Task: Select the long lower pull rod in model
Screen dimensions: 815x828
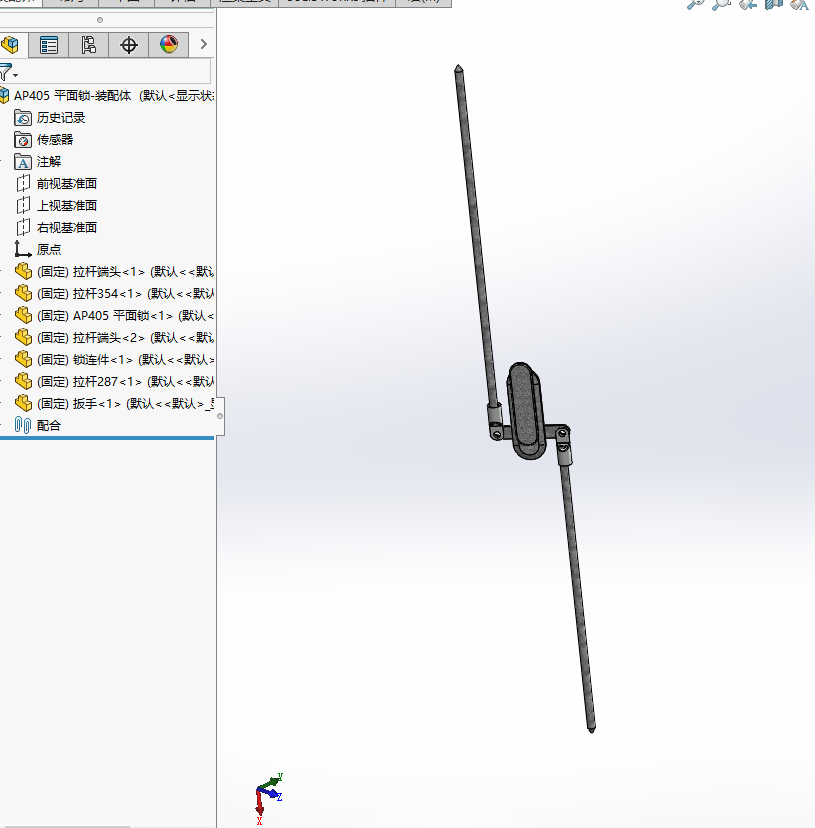Action: [577, 597]
